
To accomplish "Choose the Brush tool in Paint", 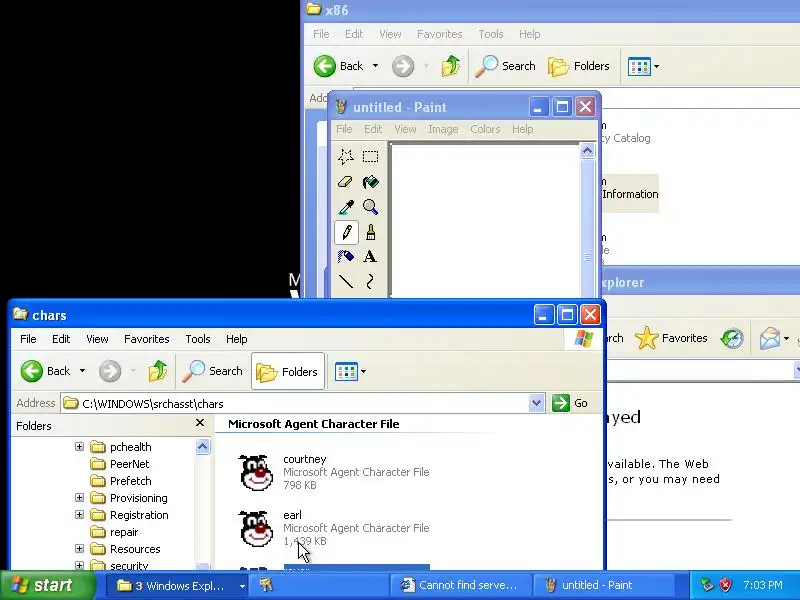I will click(x=370, y=232).
